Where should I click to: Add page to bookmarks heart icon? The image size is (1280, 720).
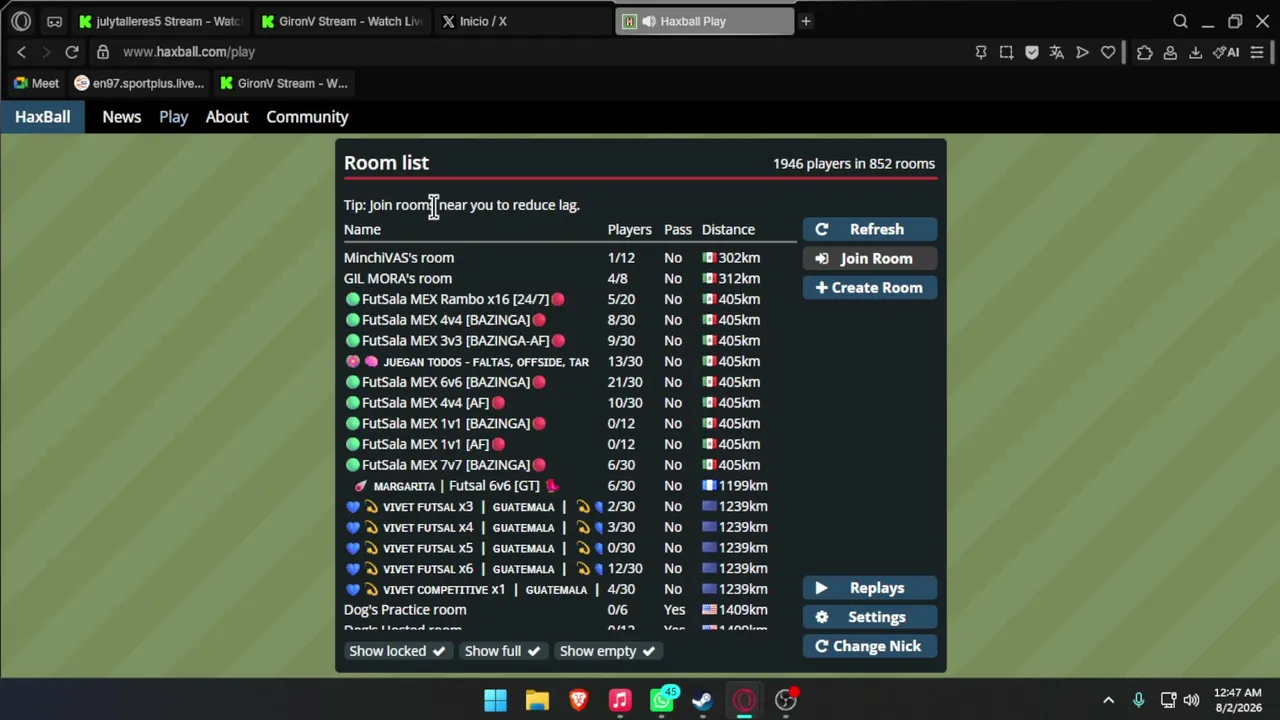[x=1108, y=52]
